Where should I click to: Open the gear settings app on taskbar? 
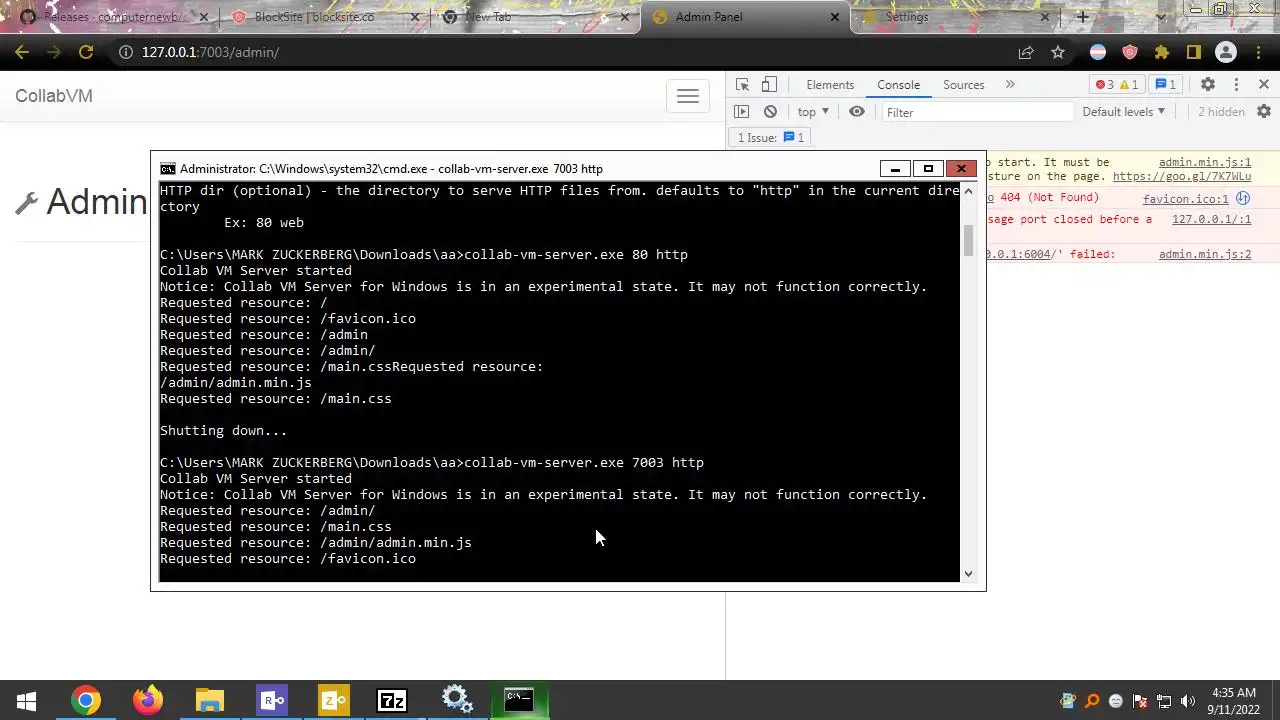(x=456, y=701)
